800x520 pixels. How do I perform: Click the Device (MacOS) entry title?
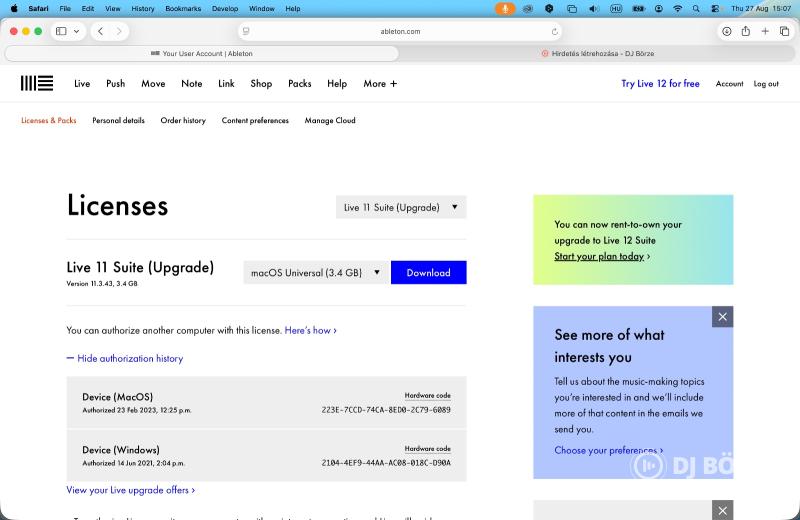click(x=117, y=397)
